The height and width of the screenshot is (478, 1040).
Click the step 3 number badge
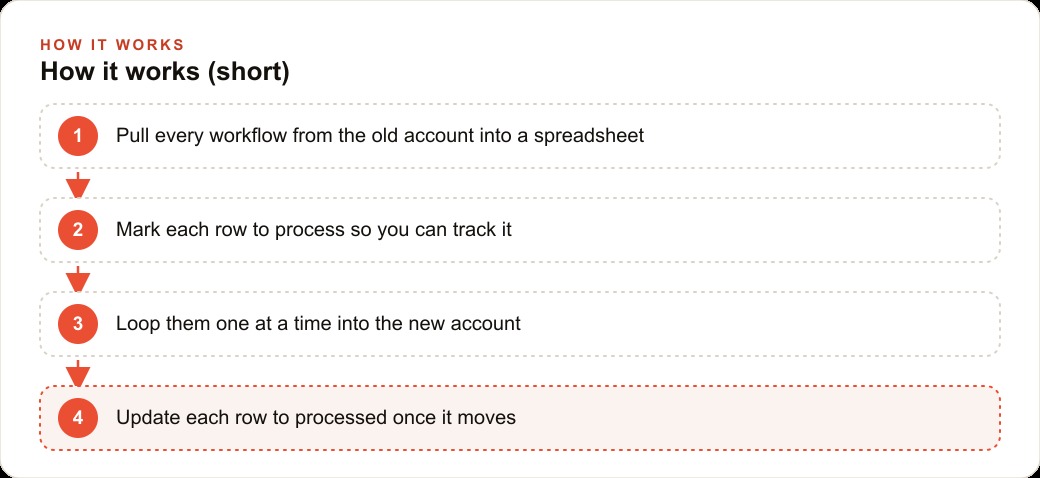[78, 324]
